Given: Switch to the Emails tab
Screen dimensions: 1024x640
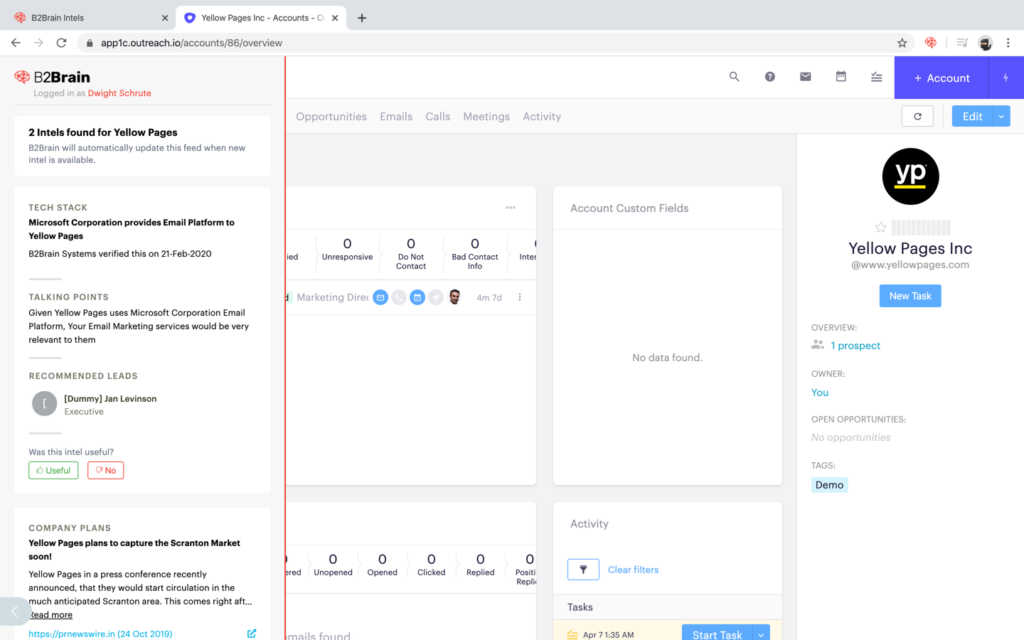Looking at the screenshot, I should point(396,116).
